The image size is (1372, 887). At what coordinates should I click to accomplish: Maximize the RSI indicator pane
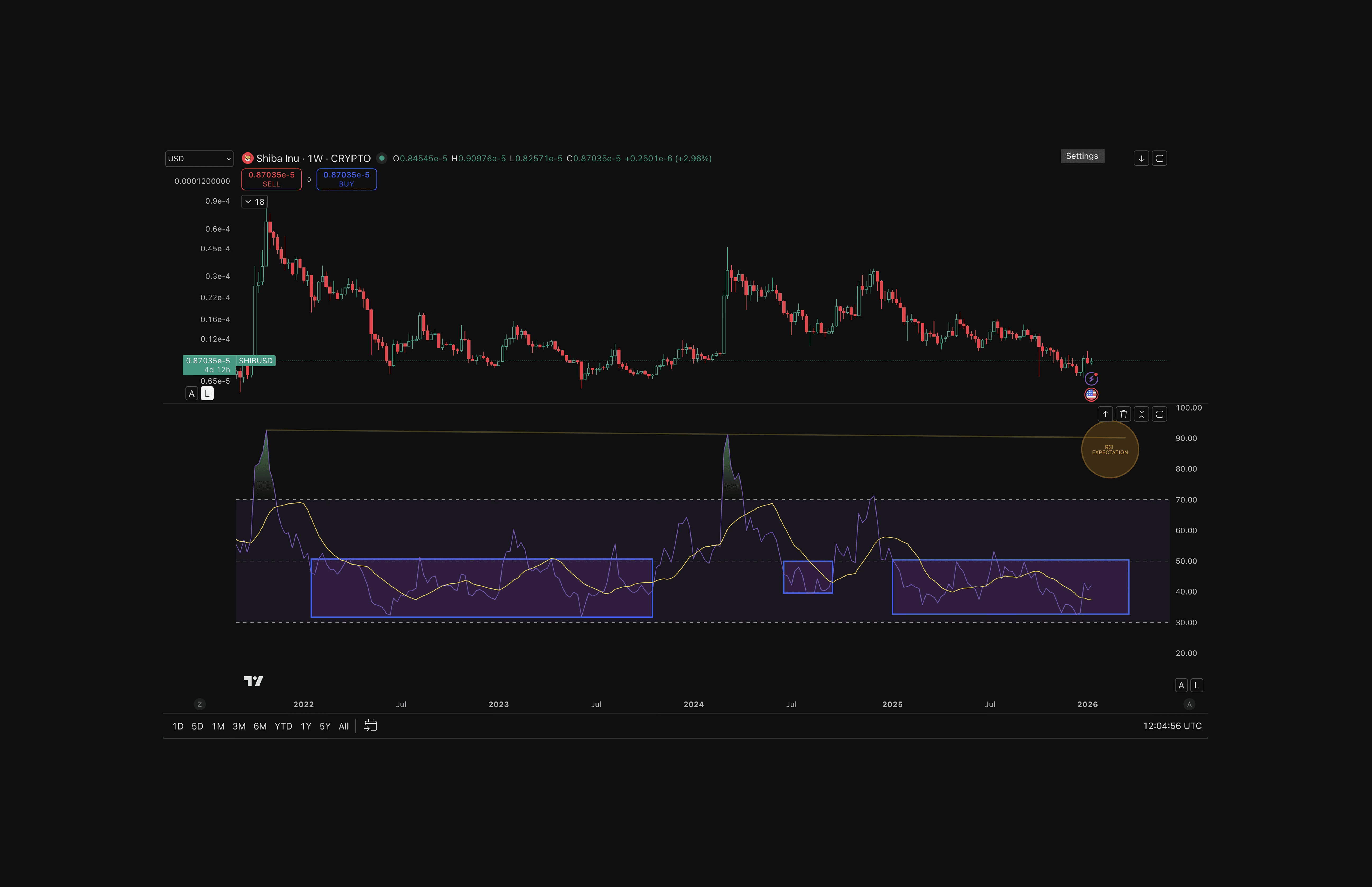[x=1159, y=414]
